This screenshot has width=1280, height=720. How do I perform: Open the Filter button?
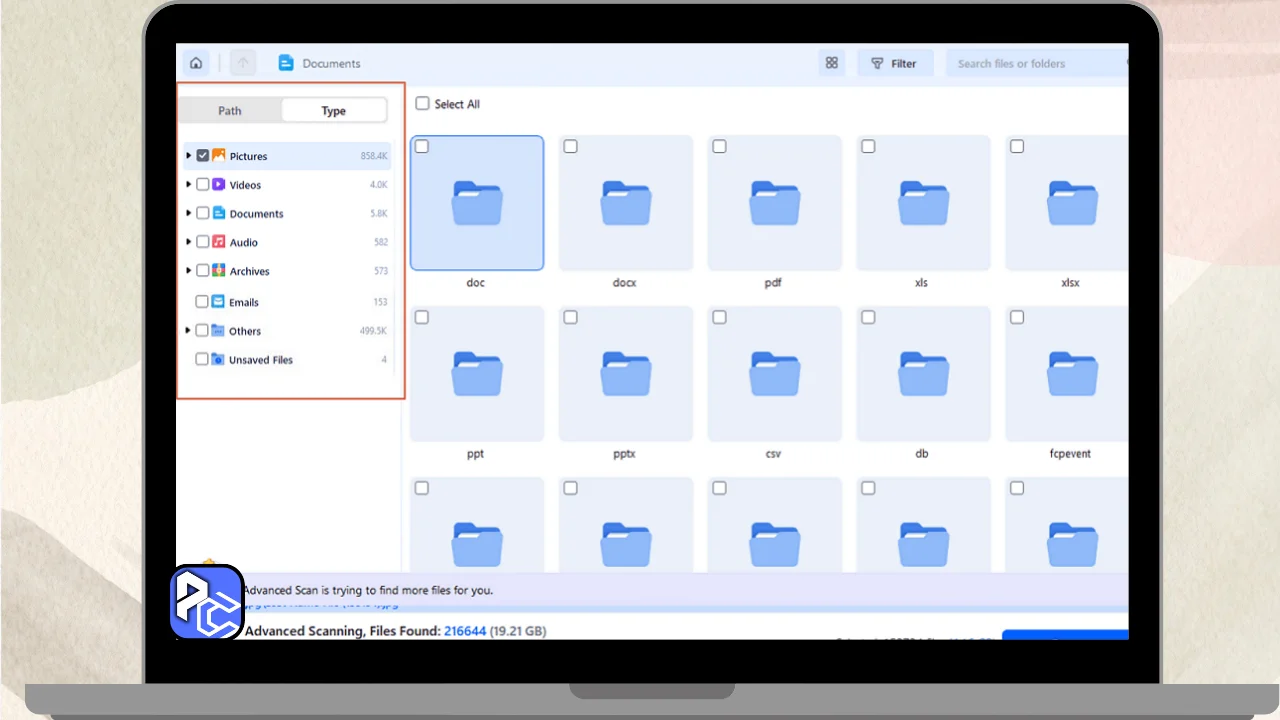(x=894, y=63)
